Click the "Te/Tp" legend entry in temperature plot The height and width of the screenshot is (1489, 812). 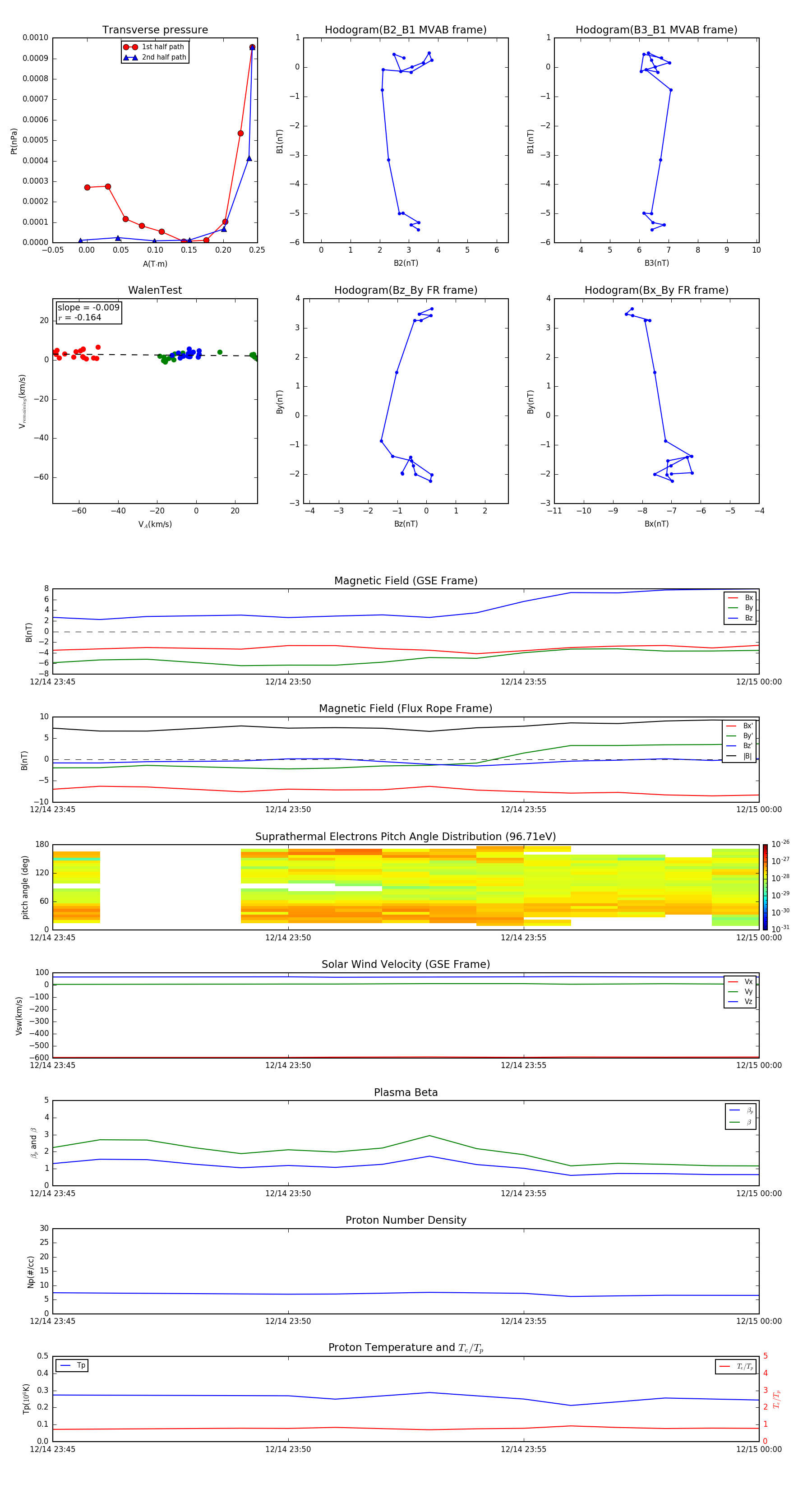[737, 1366]
